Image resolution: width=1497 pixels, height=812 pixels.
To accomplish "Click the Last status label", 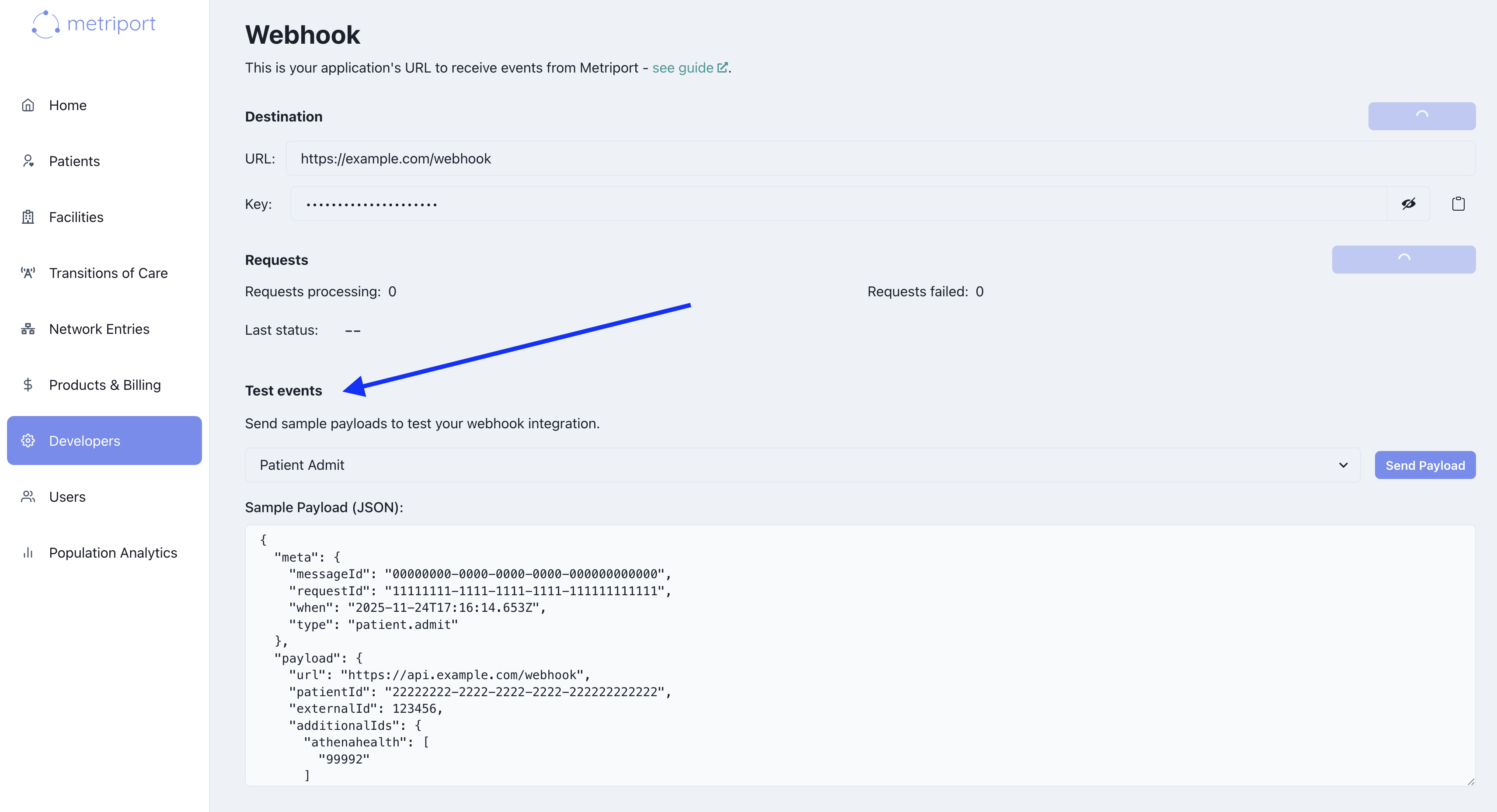I will pyautogui.click(x=281, y=330).
